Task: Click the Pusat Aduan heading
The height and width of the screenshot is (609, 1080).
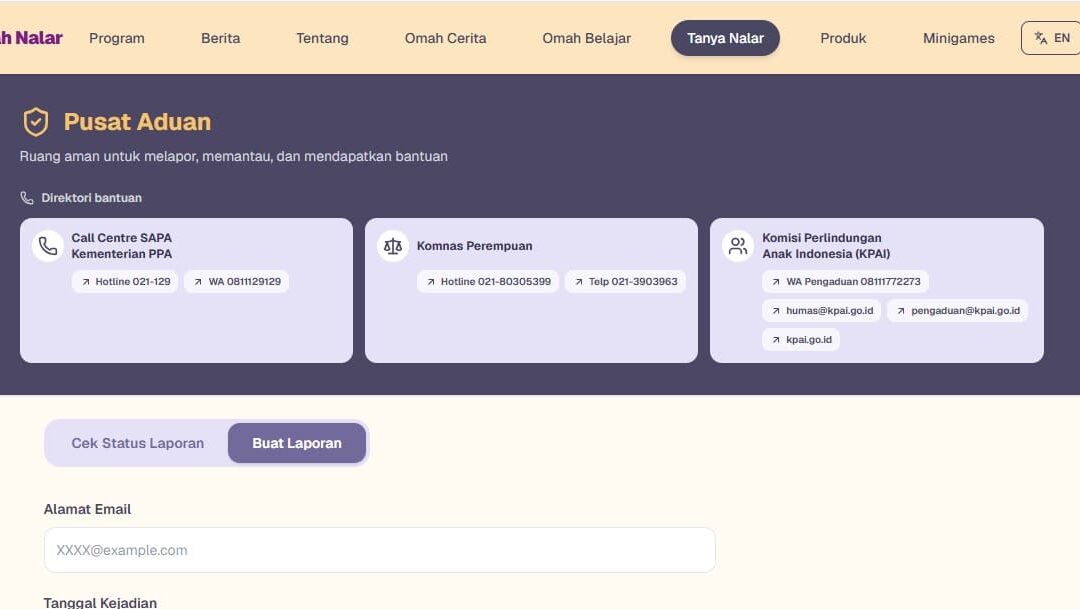Action: pos(137,122)
